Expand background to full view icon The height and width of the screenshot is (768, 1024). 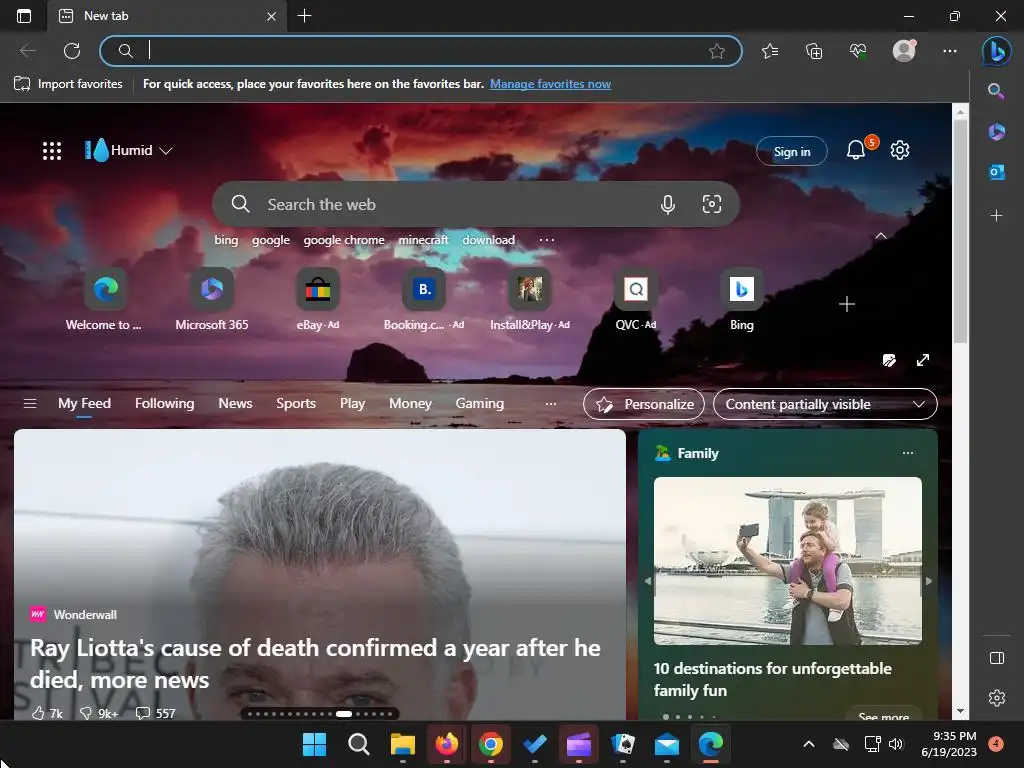923,360
